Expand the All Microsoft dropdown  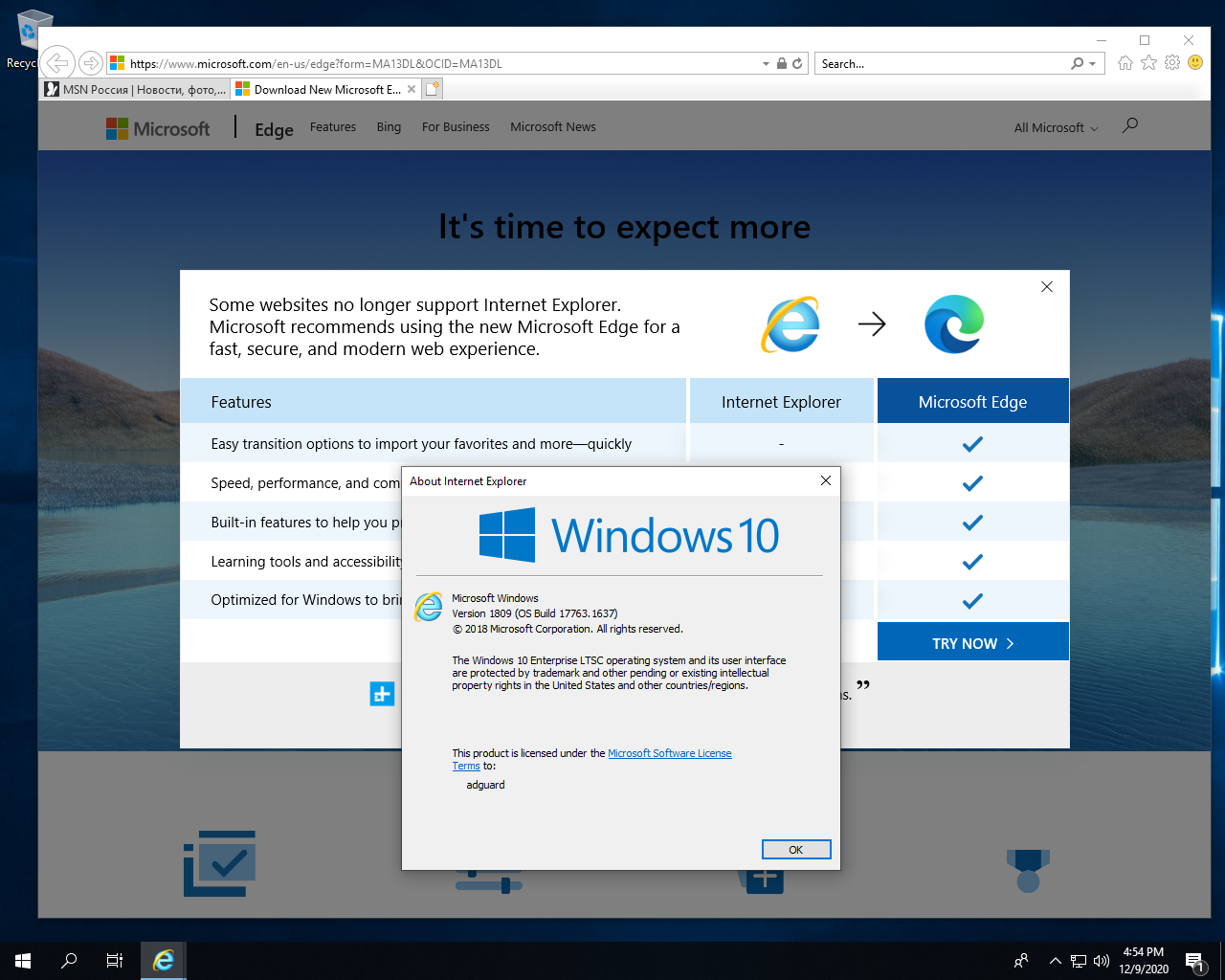point(1056,128)
